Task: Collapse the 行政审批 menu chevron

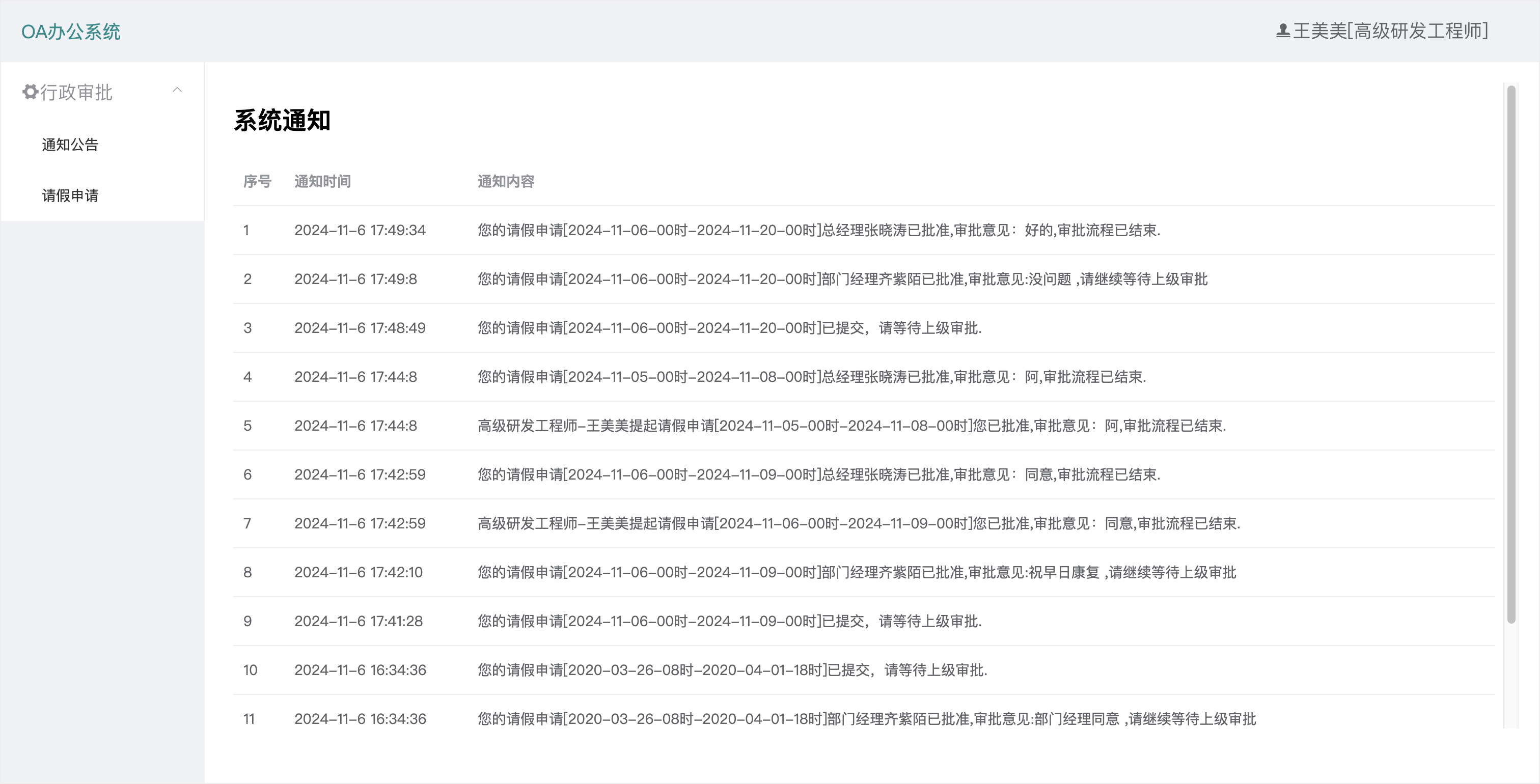Action: (x=177, y=90)
